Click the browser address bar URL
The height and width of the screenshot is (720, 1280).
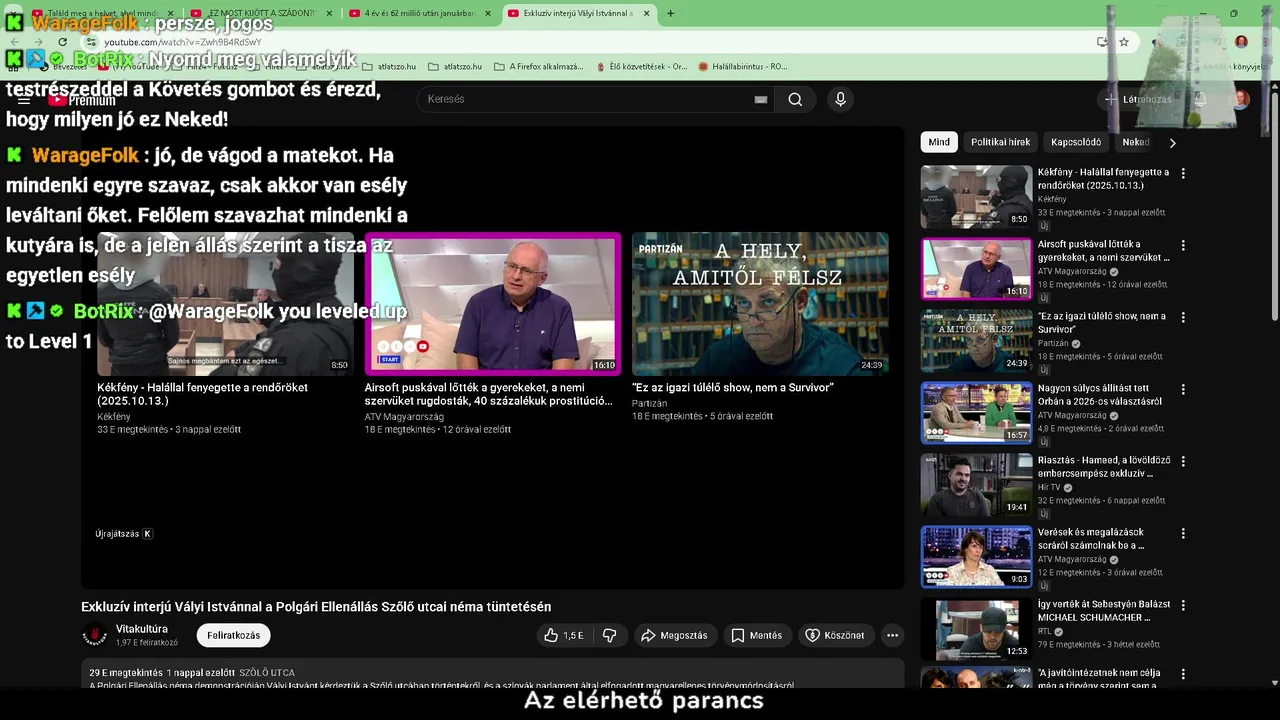[183, 42]
